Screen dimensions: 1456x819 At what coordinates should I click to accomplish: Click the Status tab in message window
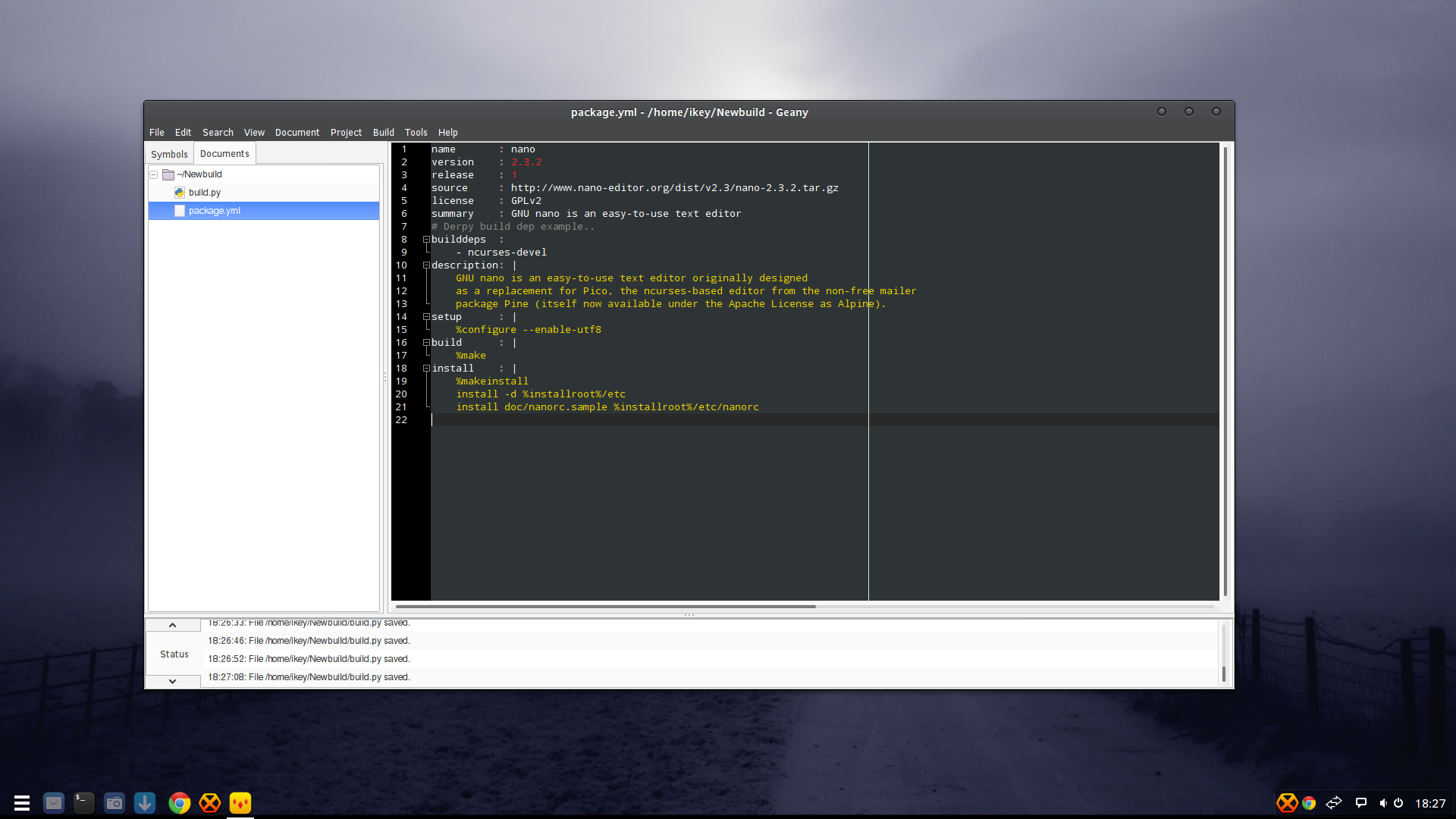click(x=174, y=654)
